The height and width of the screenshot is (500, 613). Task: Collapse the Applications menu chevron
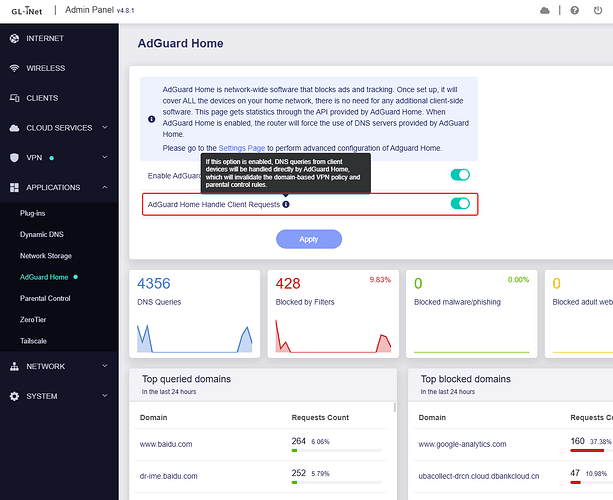click(102, 187)
